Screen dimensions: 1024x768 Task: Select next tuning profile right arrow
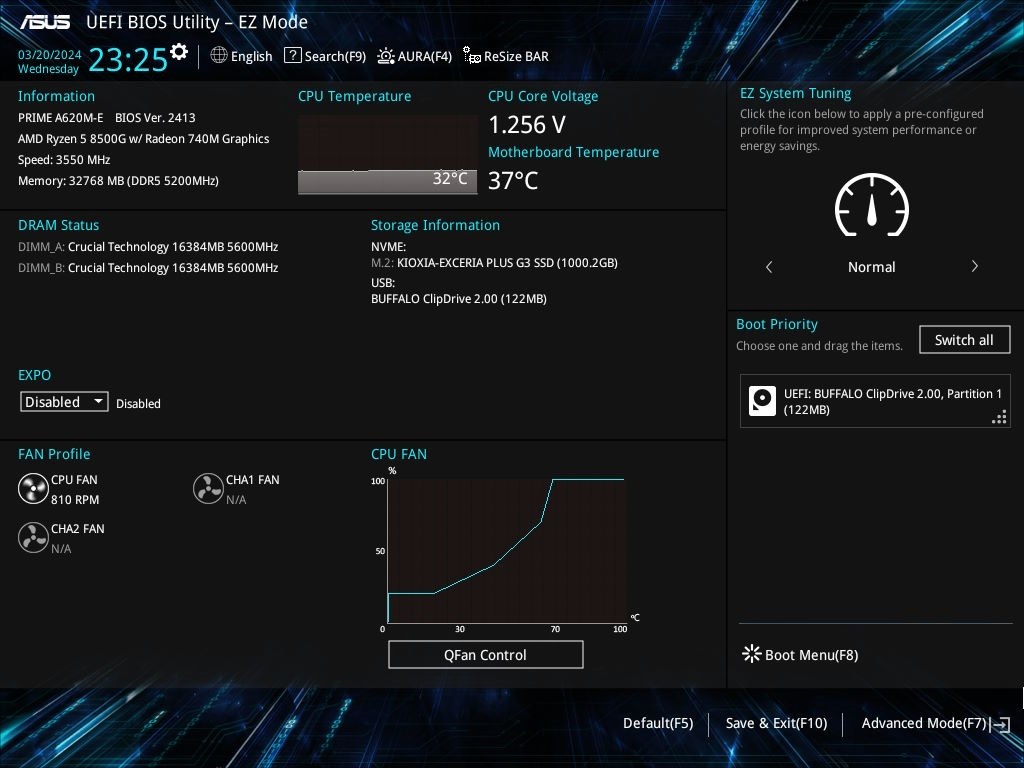coord(974,266)
